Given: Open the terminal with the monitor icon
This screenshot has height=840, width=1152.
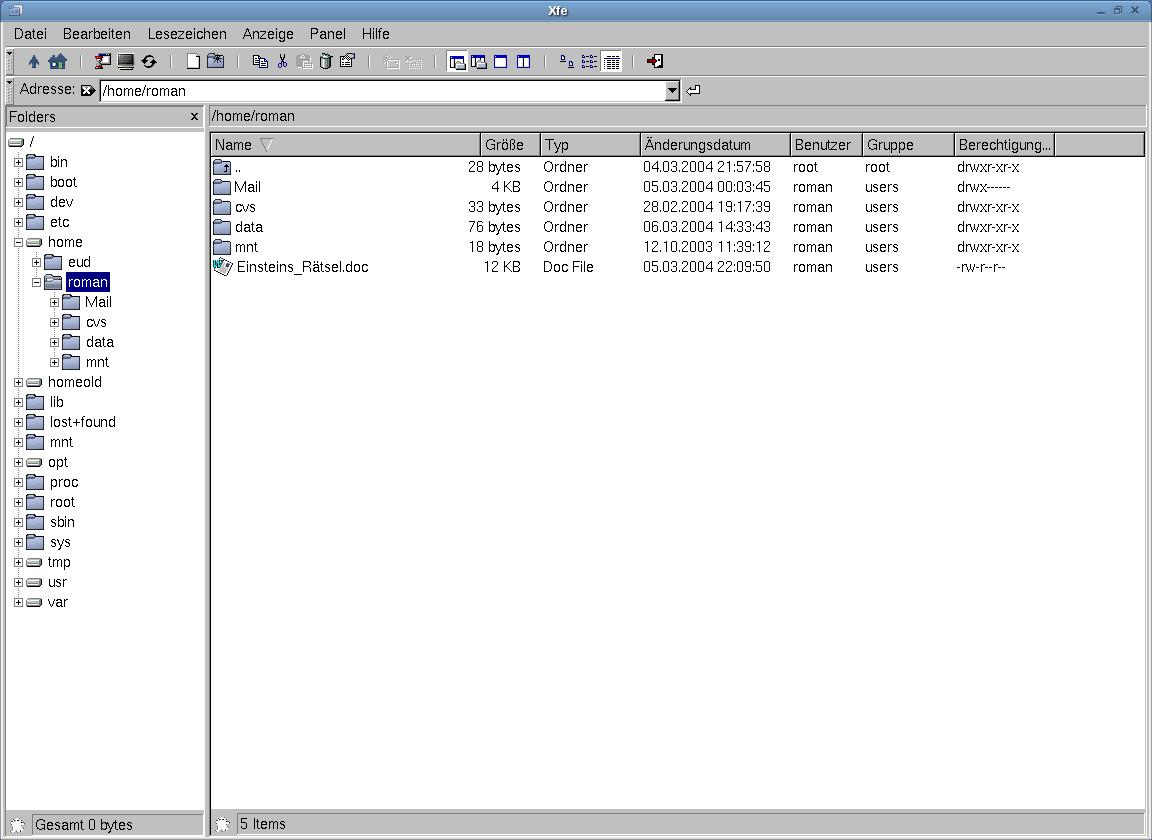Looking at the screenshot, I should point(126,62).
